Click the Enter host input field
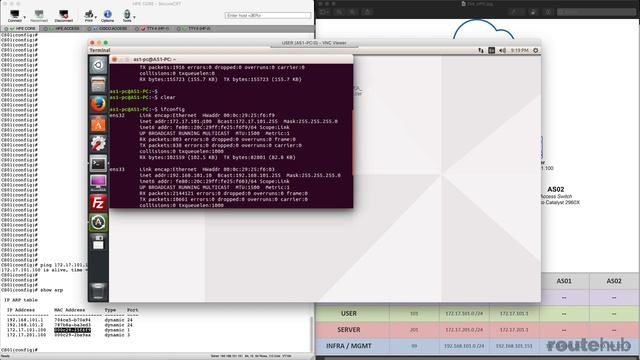 click(268, 16)
